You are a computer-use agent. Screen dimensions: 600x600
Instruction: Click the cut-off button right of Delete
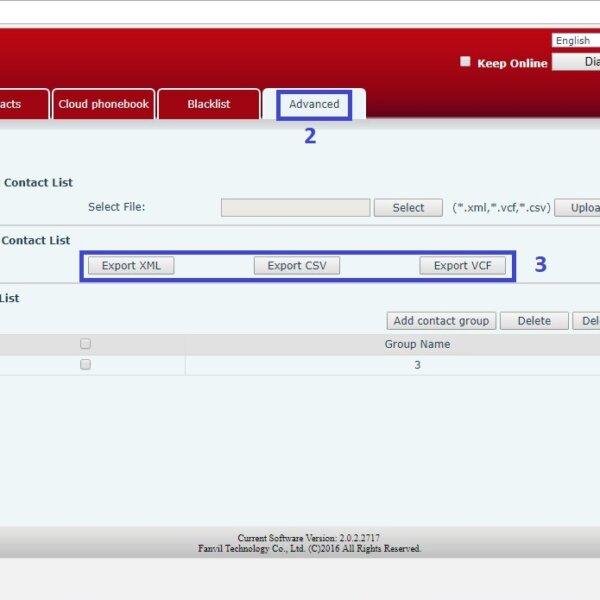(588, 321)
